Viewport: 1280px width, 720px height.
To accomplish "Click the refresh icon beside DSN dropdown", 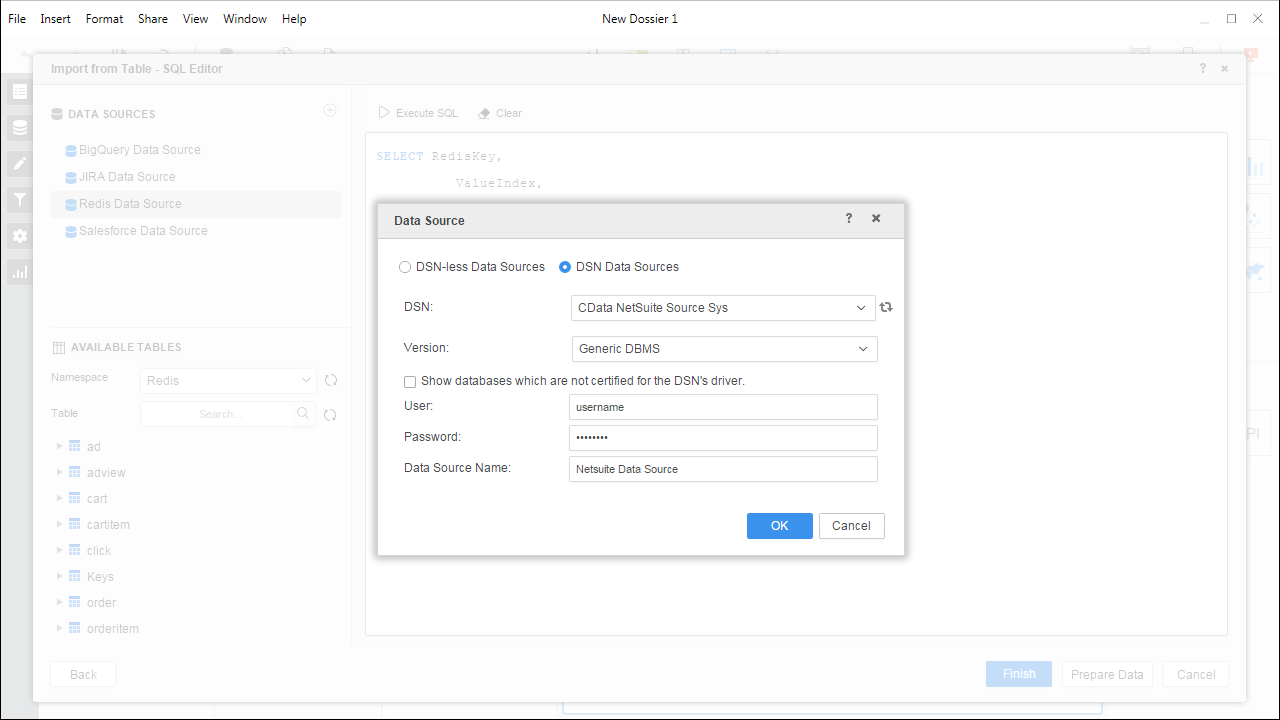I will (x=886, y=308).
